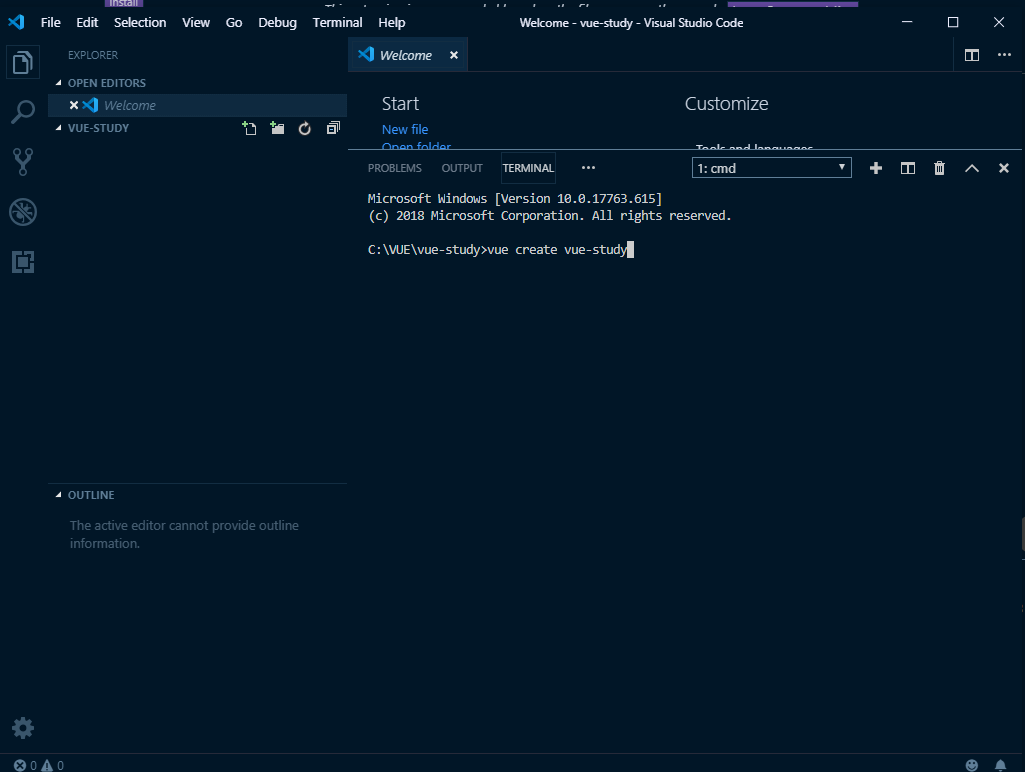Viewport: 1025px width, 772px height.
Task: Close the Welcome editor tab
Action: coord(454,56)
